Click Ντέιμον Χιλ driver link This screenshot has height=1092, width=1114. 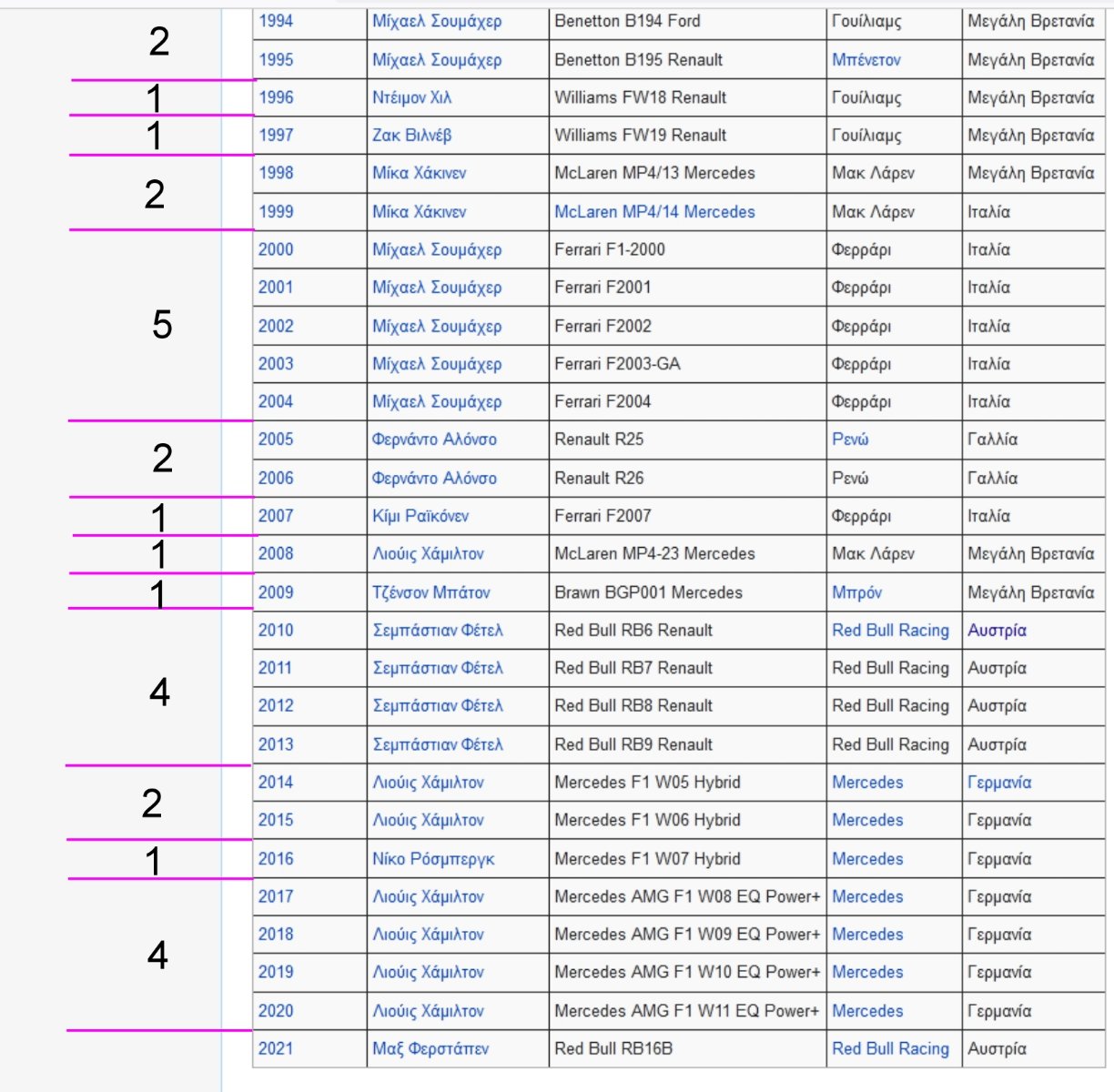click(411, 97)
